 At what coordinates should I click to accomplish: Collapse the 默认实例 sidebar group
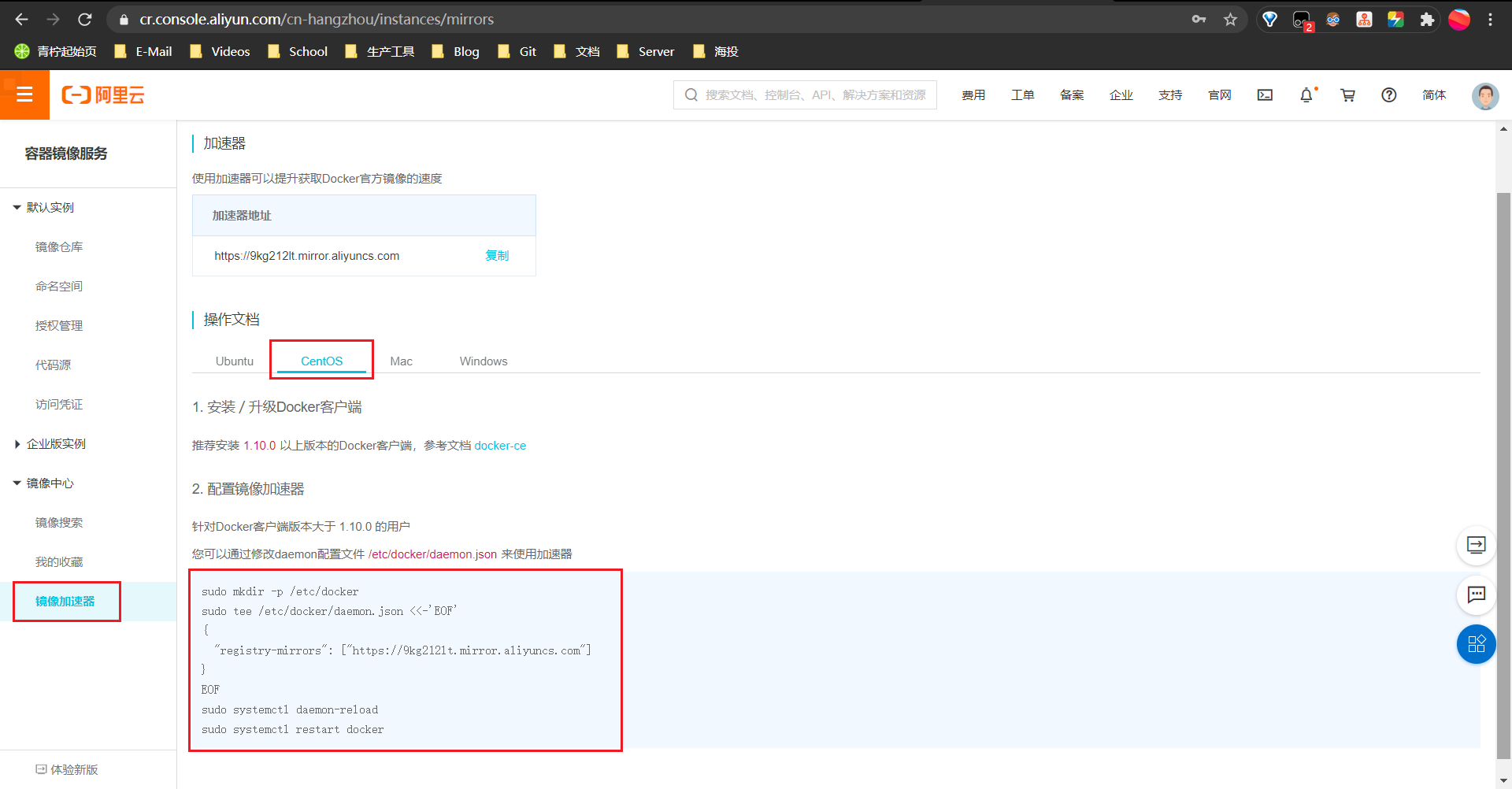point(44,207)
